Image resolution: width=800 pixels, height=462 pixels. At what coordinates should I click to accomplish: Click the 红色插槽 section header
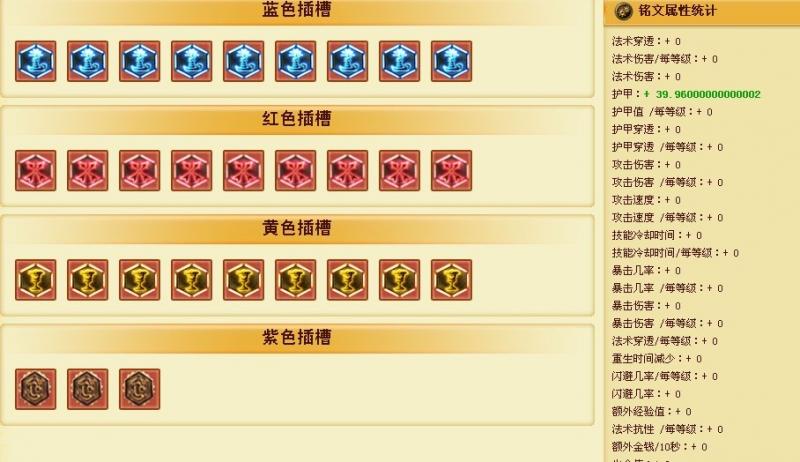[x=296, y=118]
